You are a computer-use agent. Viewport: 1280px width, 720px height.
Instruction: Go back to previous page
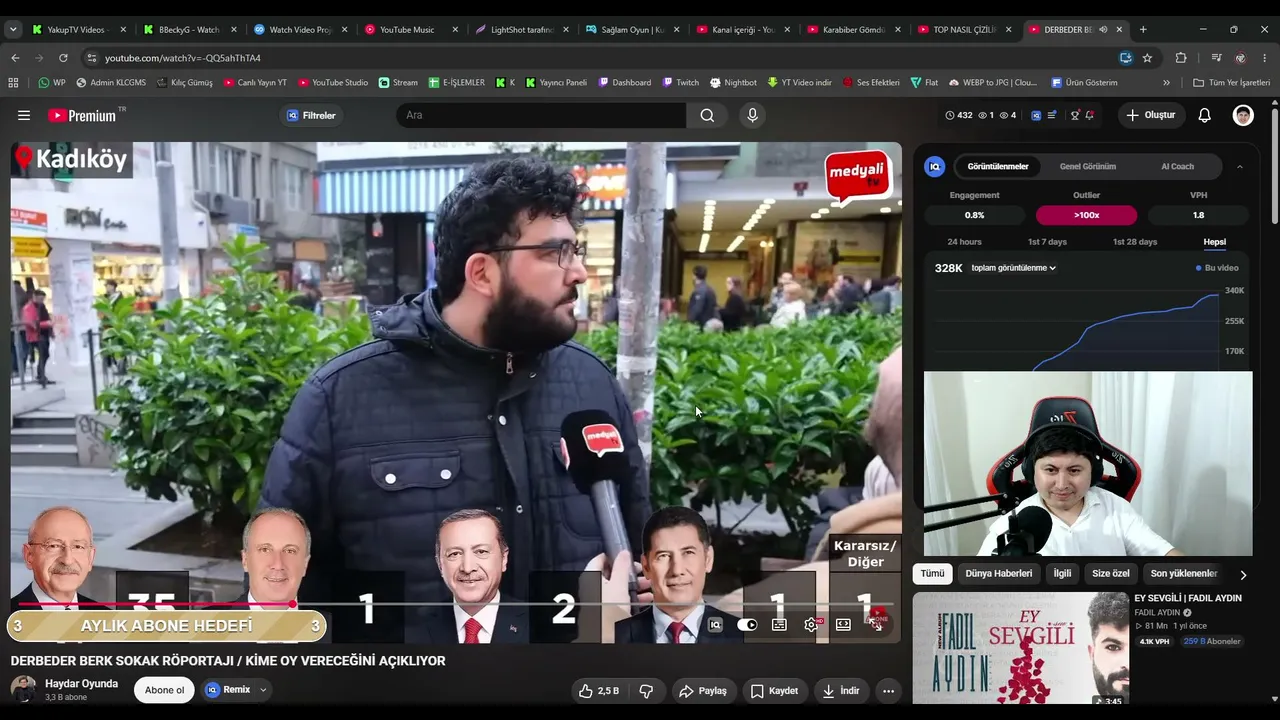click(x=15, y=58)
